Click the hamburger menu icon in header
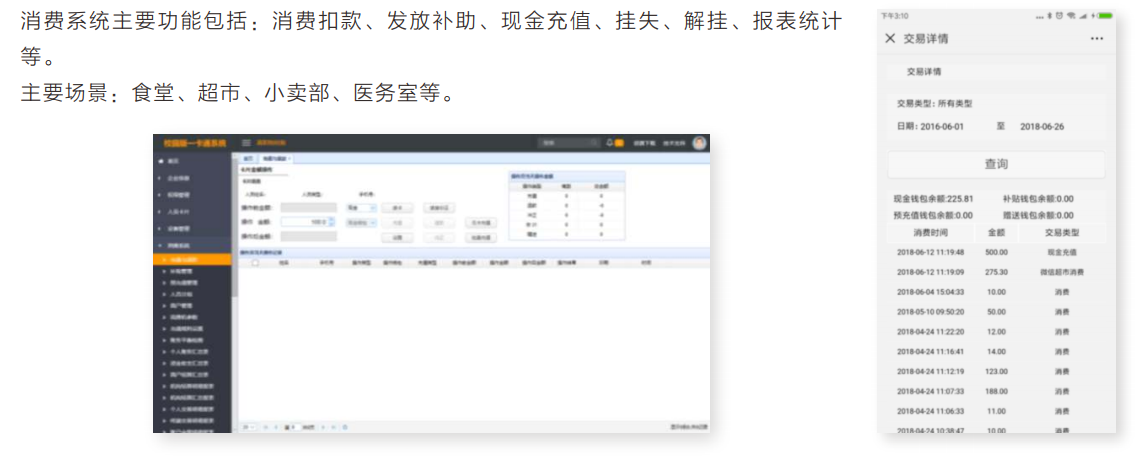1141x463 pixels. tap(246, 143)
